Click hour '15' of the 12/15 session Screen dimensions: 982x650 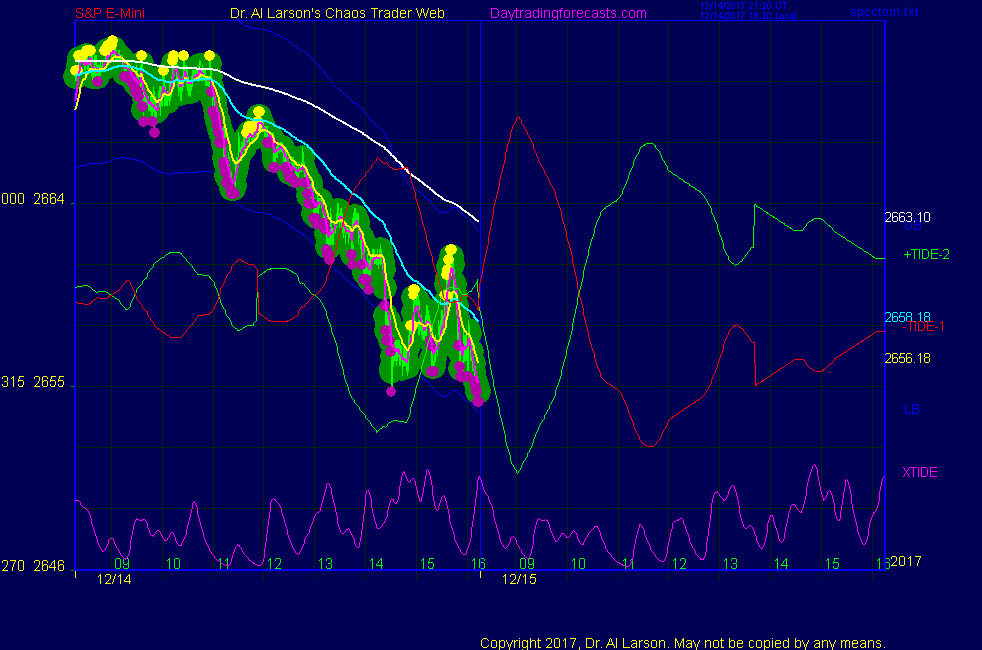click(x=832, y=564)
